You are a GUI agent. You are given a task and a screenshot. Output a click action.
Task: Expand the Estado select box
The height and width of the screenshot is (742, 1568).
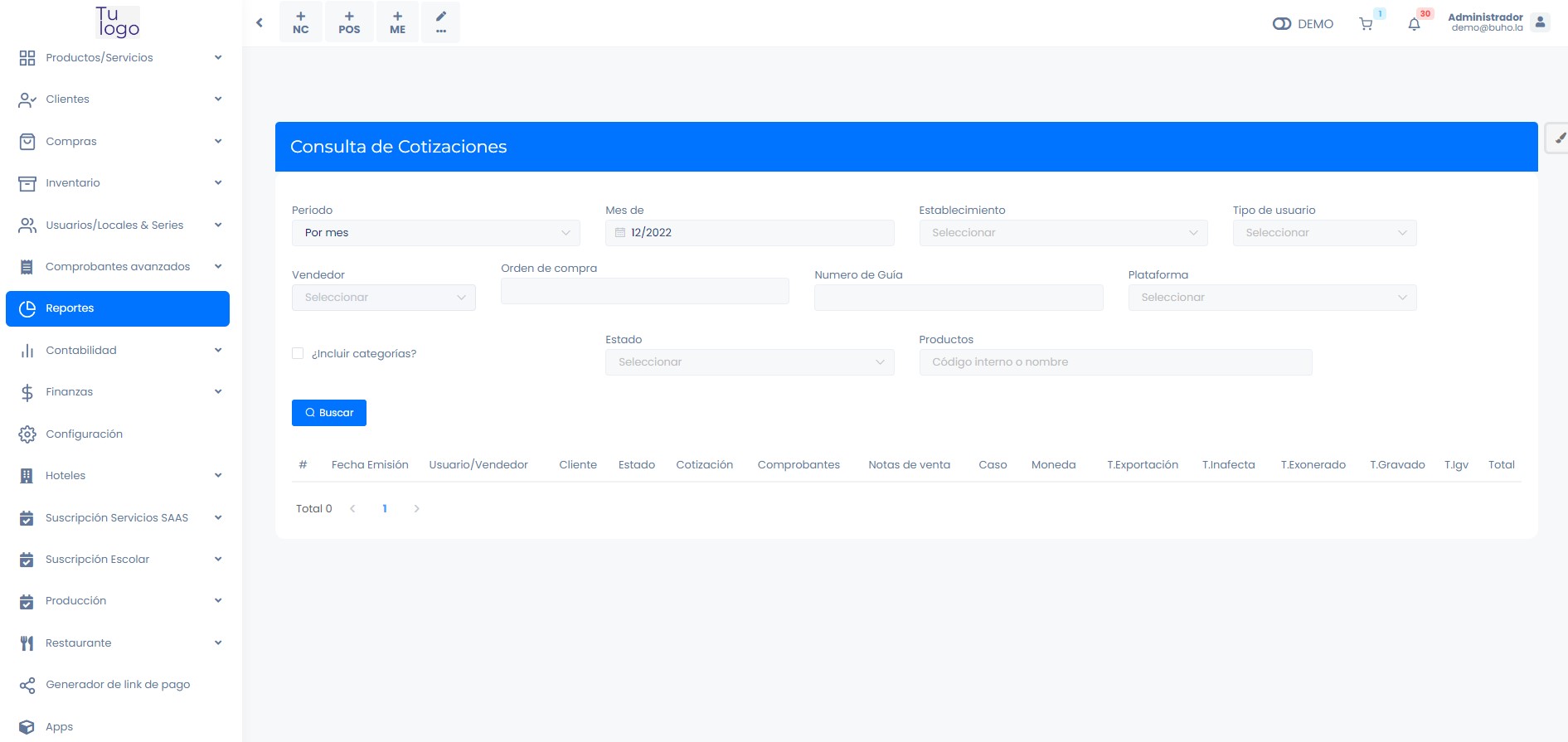(x=749, y=362)
